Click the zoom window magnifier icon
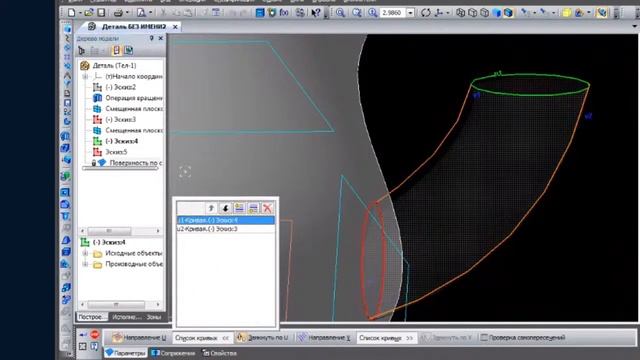Viewport: 640px width, 360px height. 340,13
